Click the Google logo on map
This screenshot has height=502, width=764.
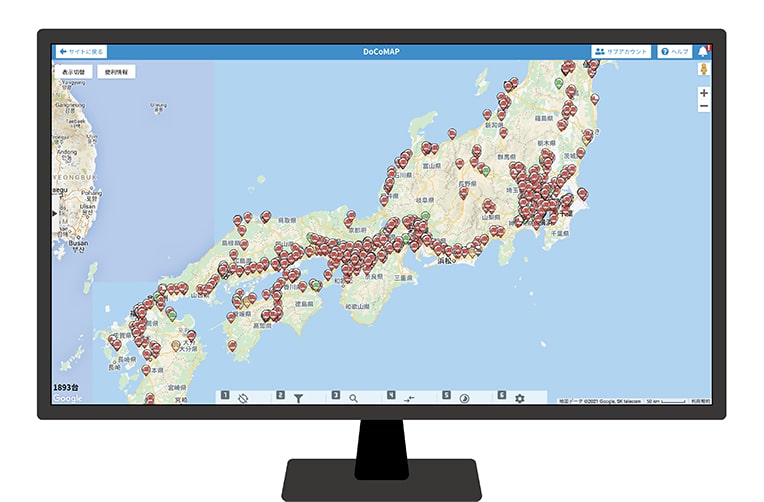(67, 398)
